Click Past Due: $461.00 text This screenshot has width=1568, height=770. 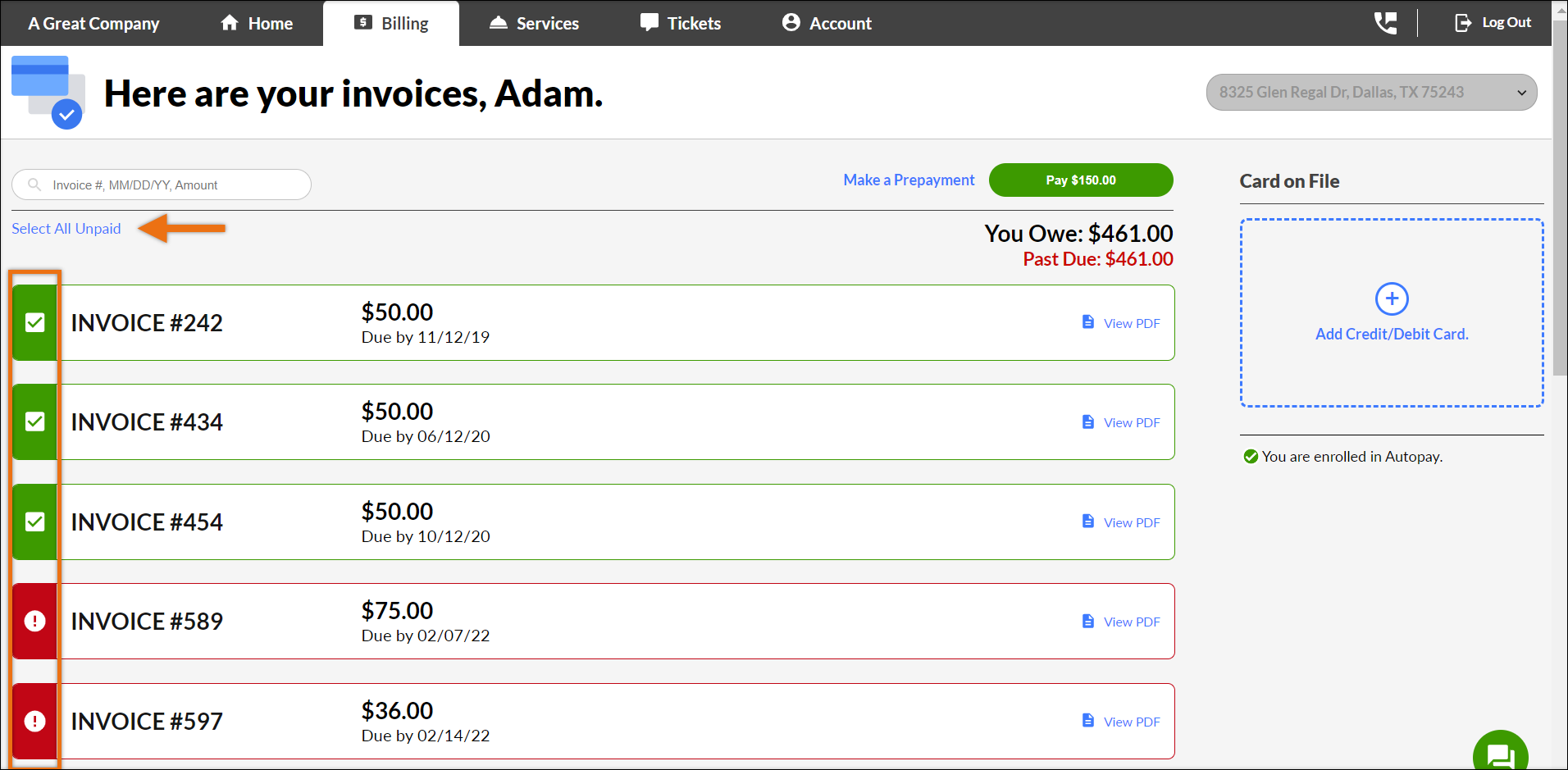[1098, 259]
